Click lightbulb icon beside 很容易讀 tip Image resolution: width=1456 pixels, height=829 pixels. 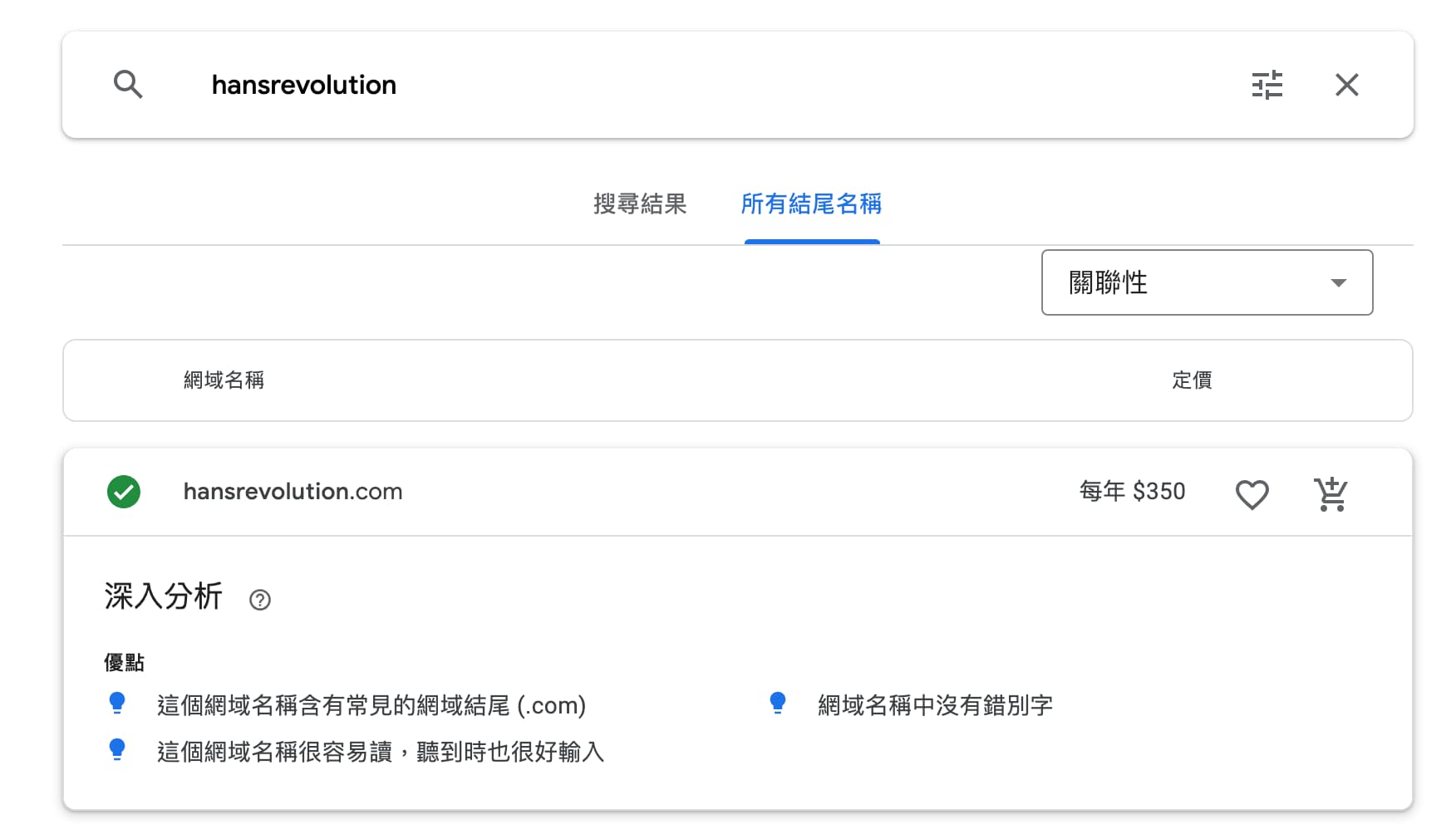[x=117, y=750]
